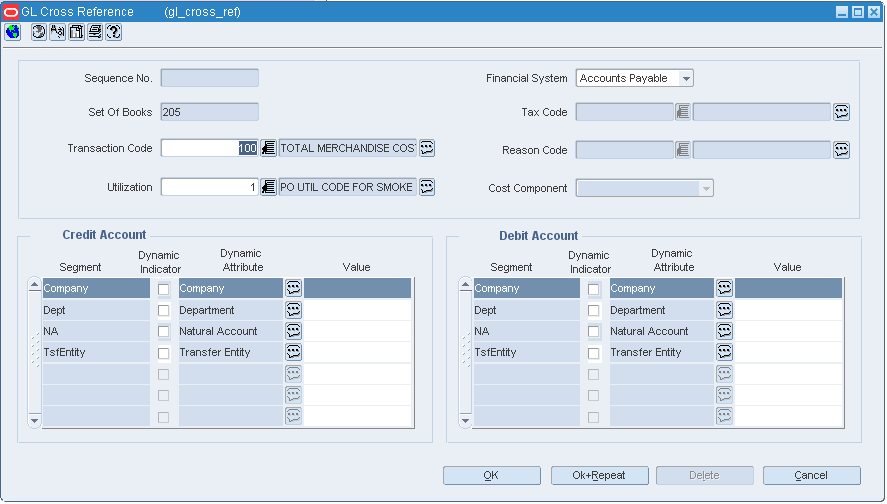Screen dimensions: 887x504
Task: Click the colored globe toolbar icon
Action: click(13, 32)
